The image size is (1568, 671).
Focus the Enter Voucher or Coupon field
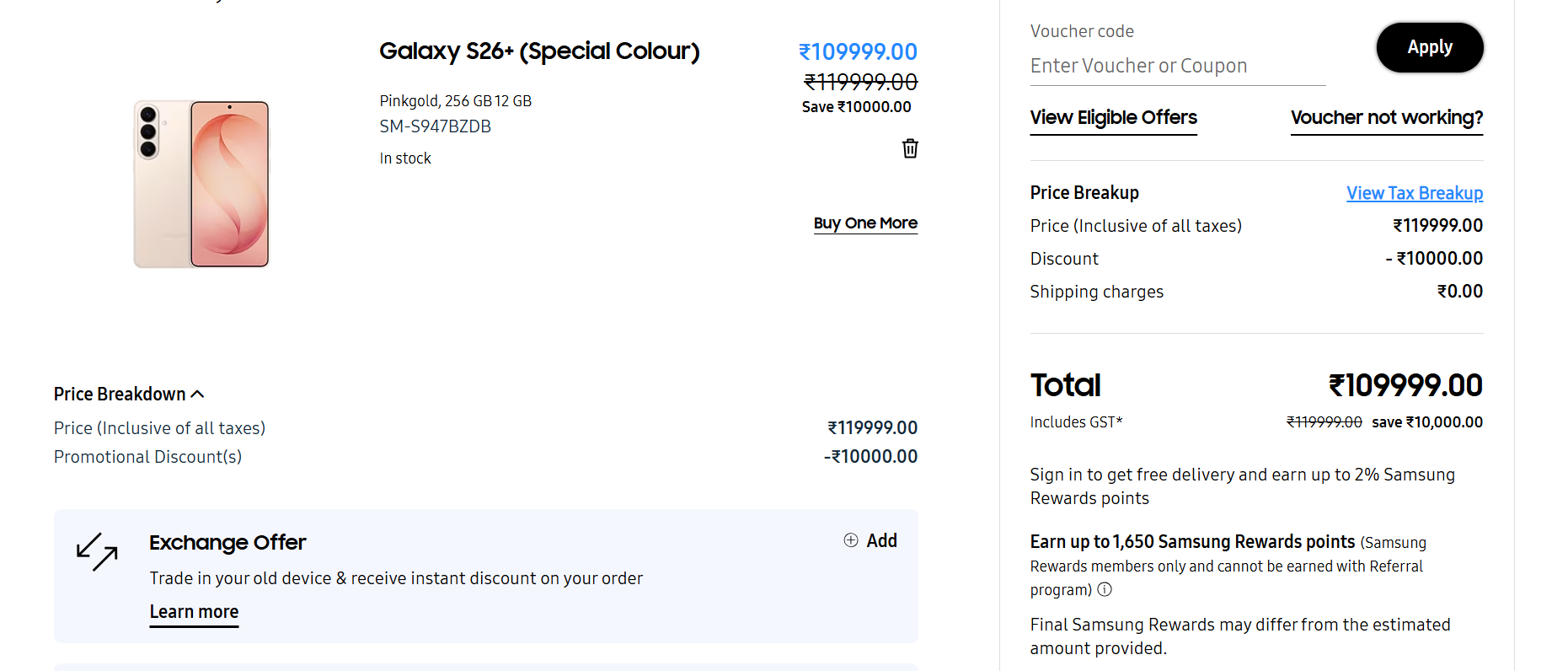tap(1178, 66)
